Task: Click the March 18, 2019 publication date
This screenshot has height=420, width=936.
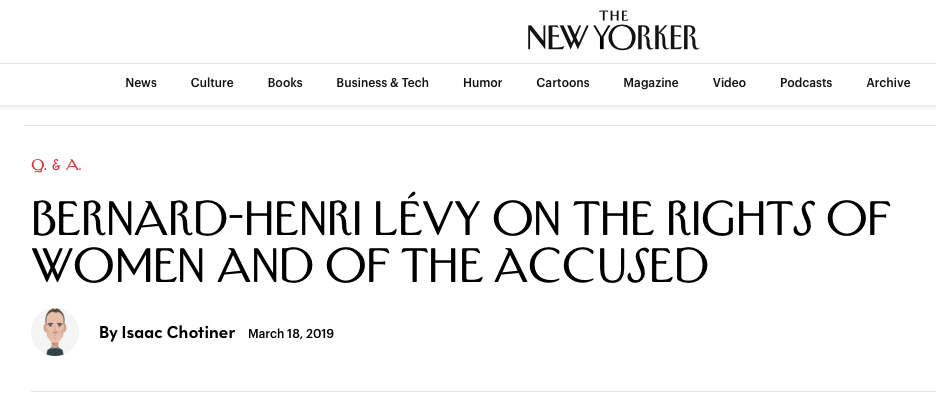Action: (291, 333)
